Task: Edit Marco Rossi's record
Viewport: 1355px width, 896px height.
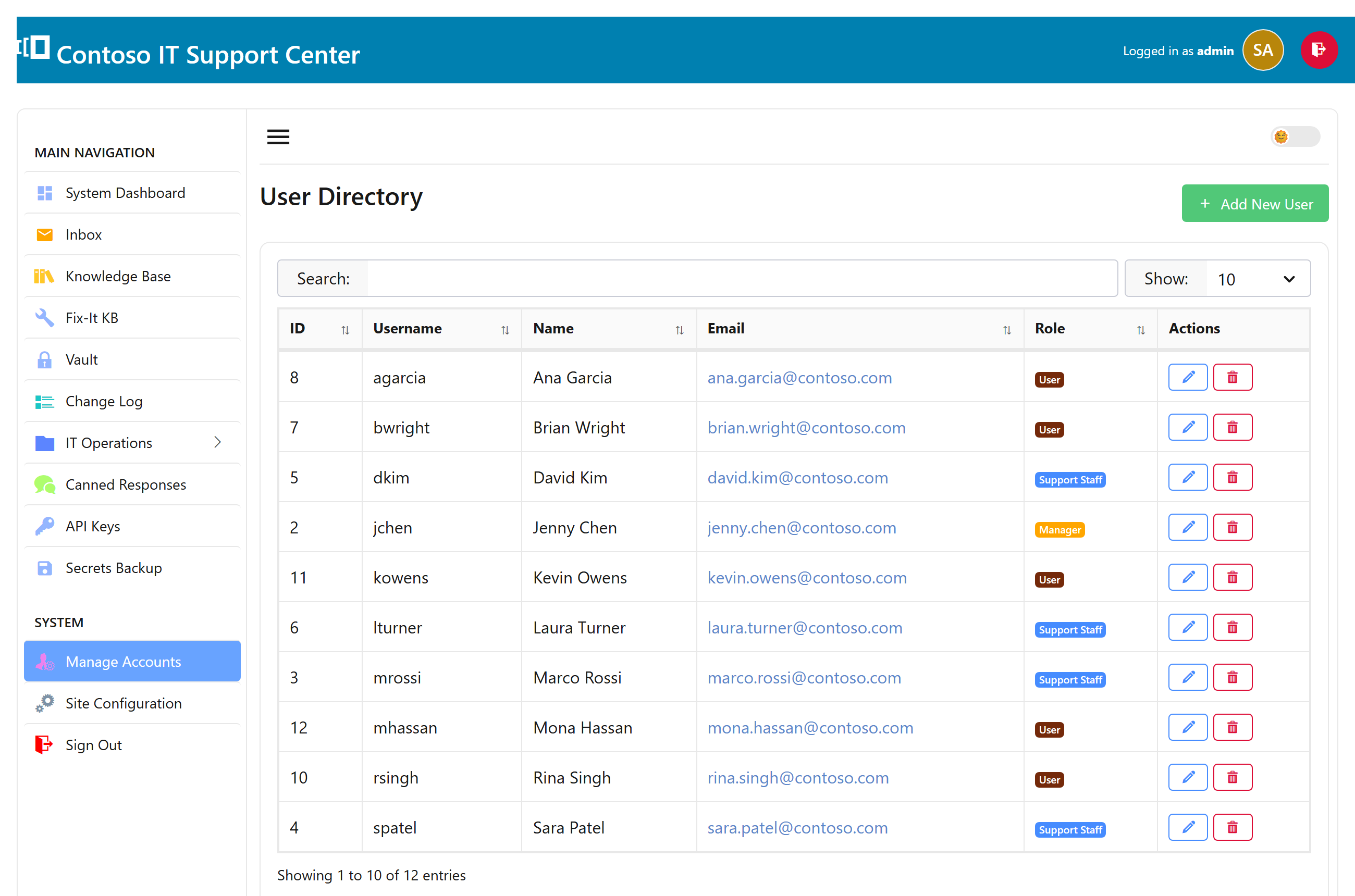Action: tap(1188, 677)
